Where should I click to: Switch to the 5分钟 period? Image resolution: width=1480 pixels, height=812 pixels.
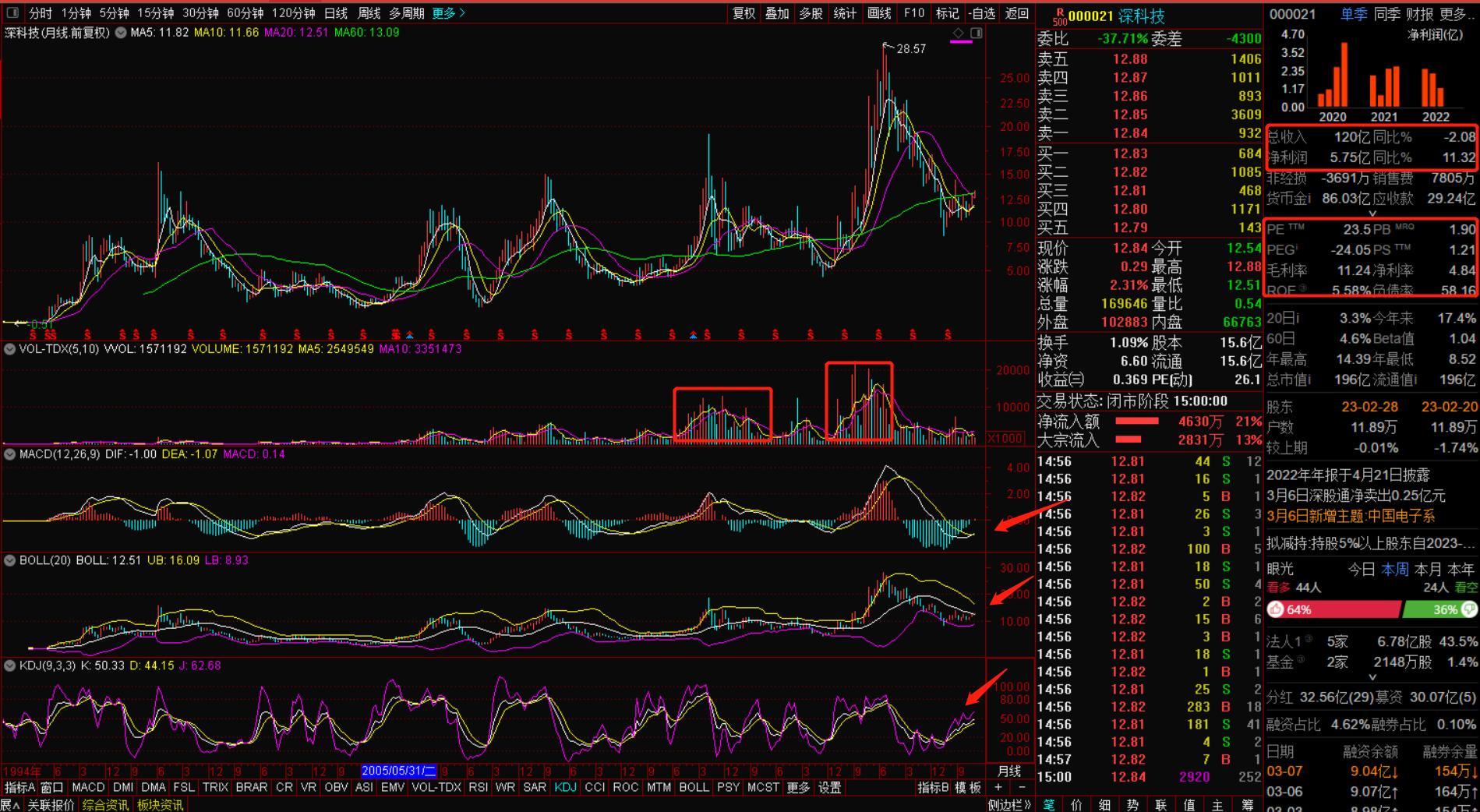[114, 13]
